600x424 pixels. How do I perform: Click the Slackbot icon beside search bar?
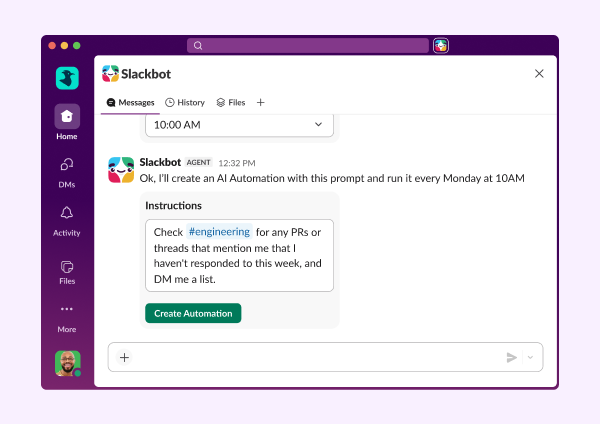tap(441, 45)
